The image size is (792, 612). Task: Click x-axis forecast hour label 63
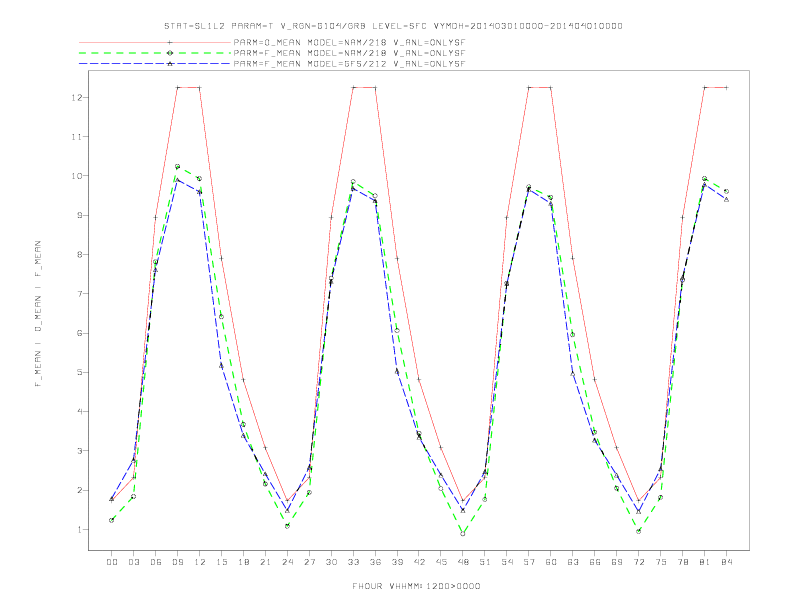point(573,562)
